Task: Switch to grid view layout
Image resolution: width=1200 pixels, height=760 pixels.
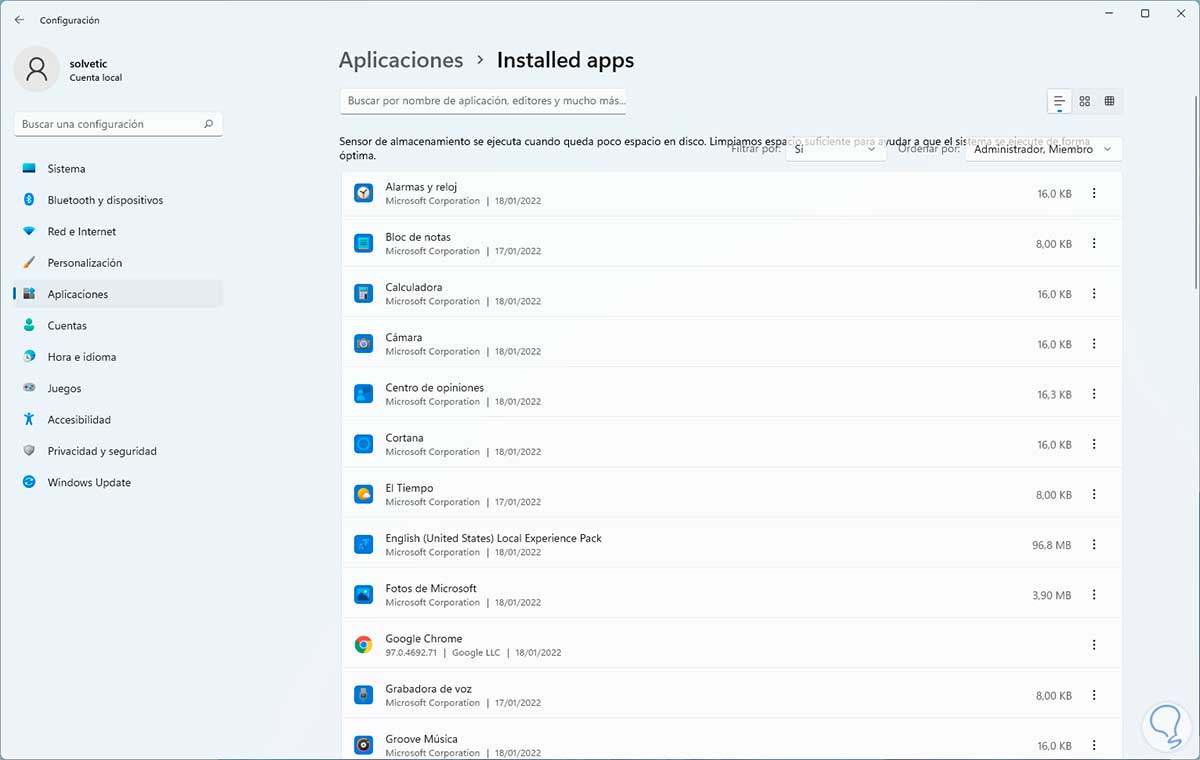Action: coord(1084,101)
